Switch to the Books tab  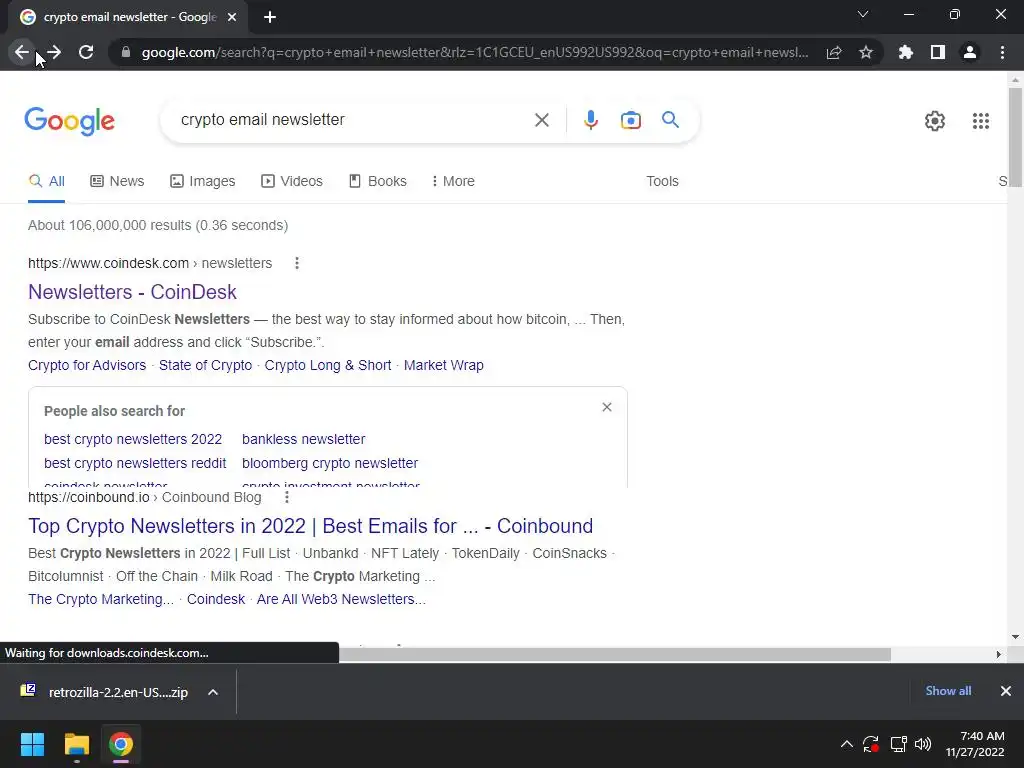377,182
